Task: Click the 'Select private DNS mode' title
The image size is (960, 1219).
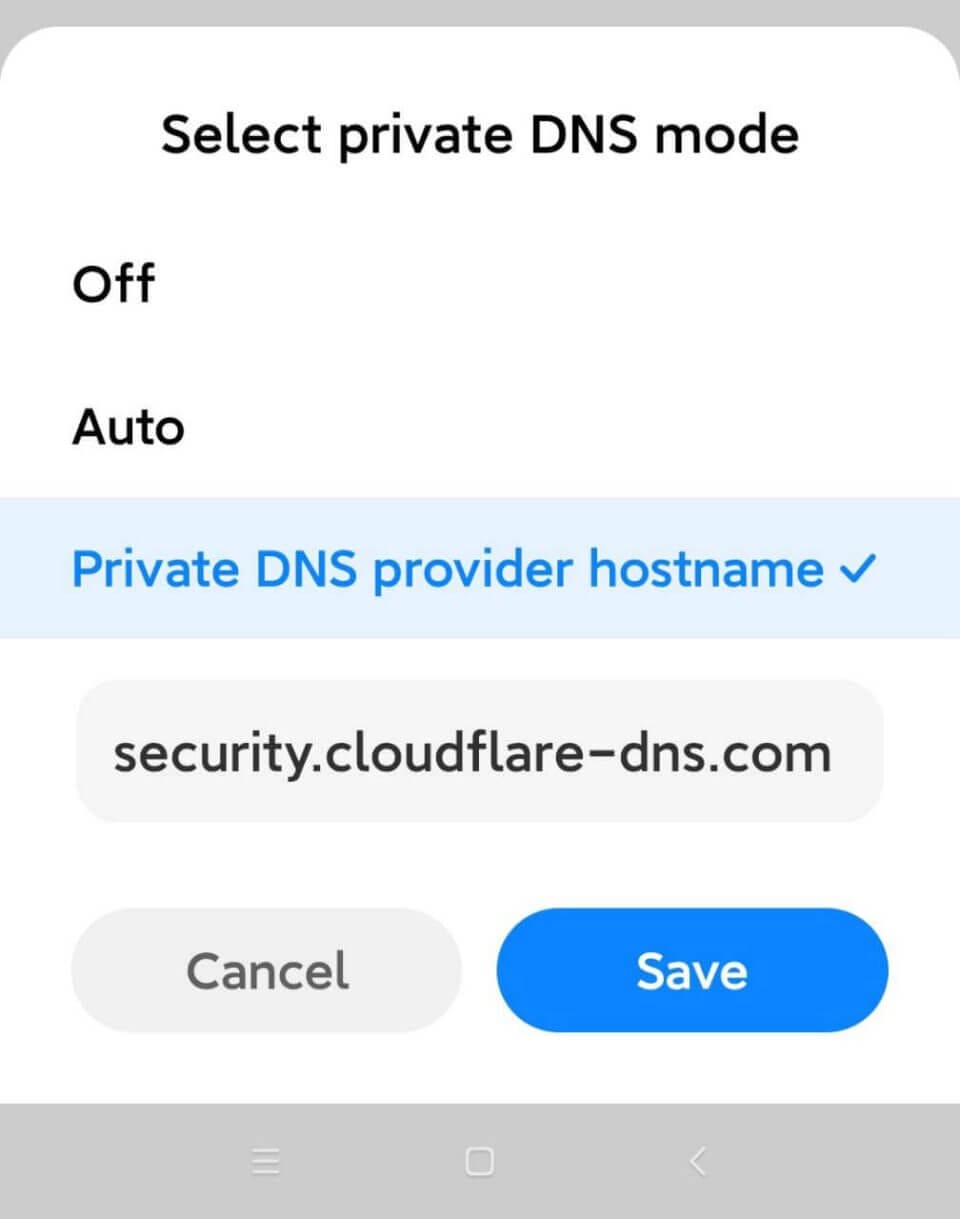Action: tap(480, 134)
